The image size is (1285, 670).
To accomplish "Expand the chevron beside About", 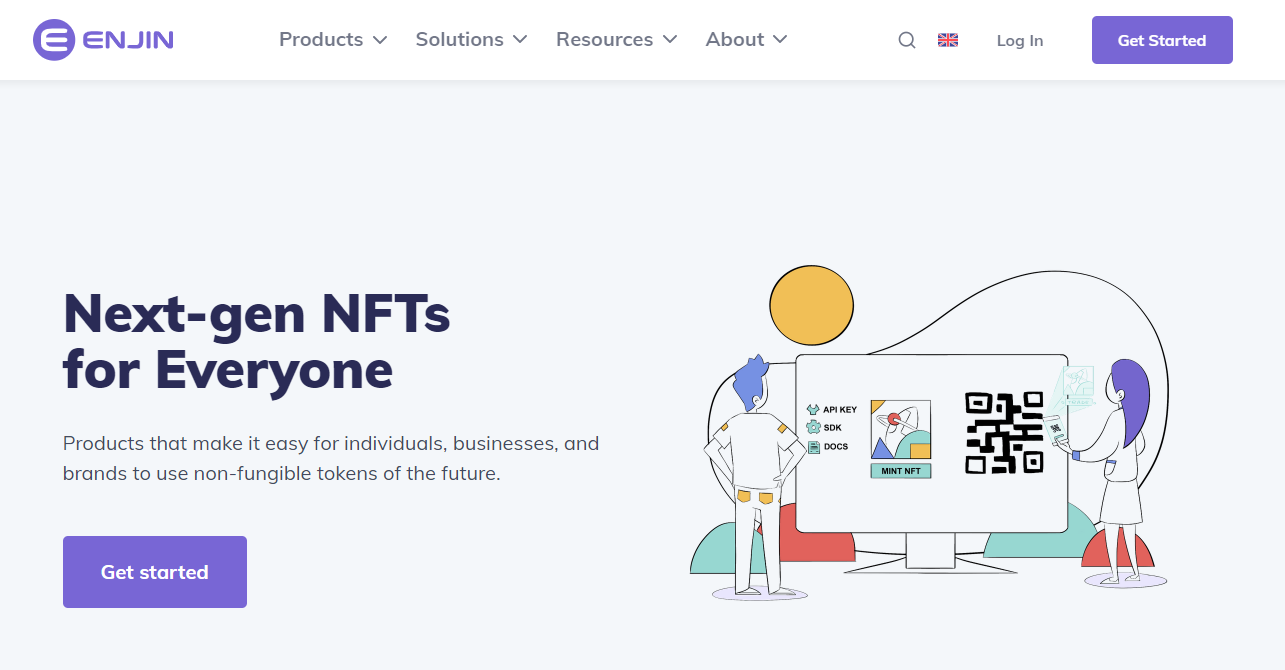I will click(780, 40).
